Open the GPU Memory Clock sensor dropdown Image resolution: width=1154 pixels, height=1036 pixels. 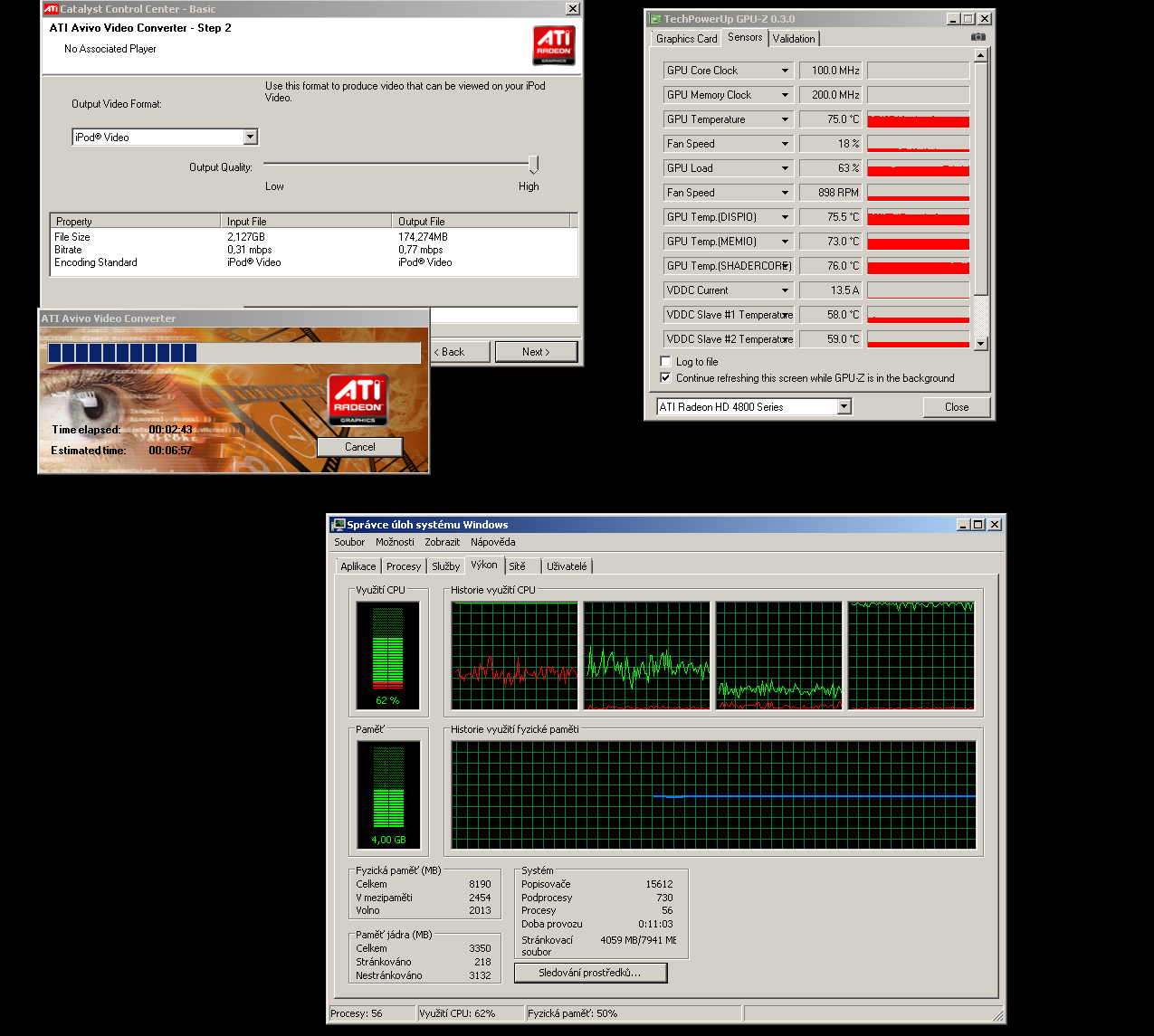pos(785,95)
